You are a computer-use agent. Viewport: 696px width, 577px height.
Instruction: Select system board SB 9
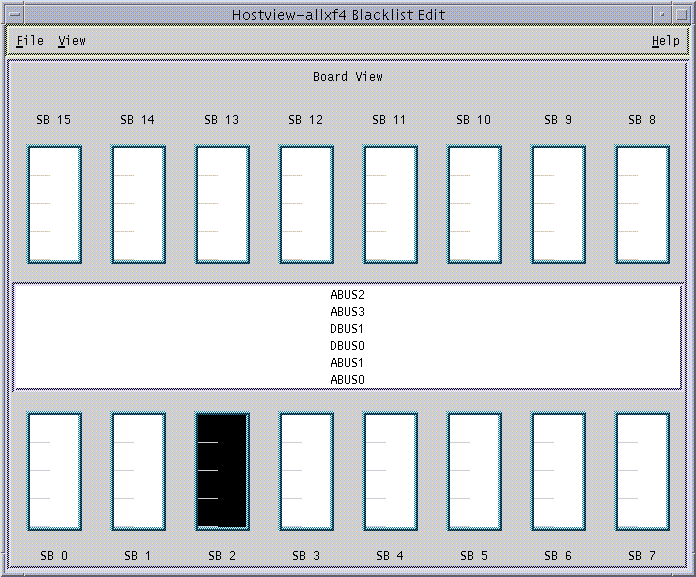[558, 205]
